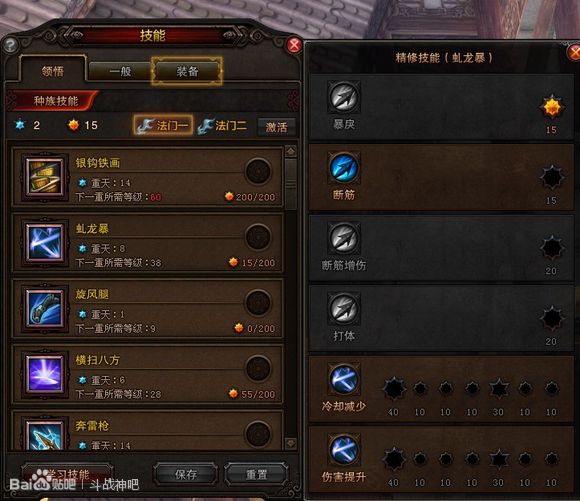Toggle the round slot beside 虬龙暴
Image resolution: width=580 pixels, height=501 pixels.
pyautogui.click(x=258, y=237)
